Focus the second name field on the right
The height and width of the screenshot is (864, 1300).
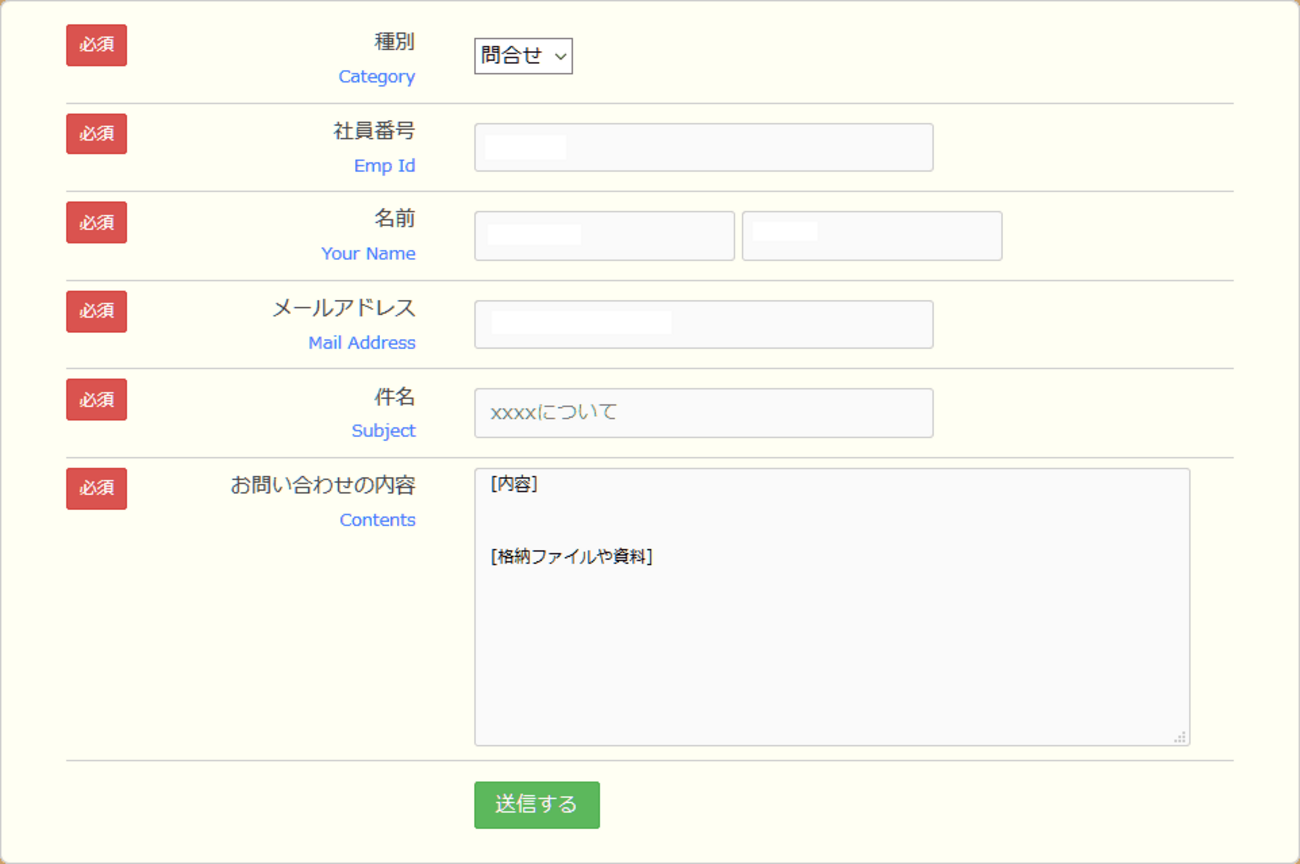[x=871, y=236]
